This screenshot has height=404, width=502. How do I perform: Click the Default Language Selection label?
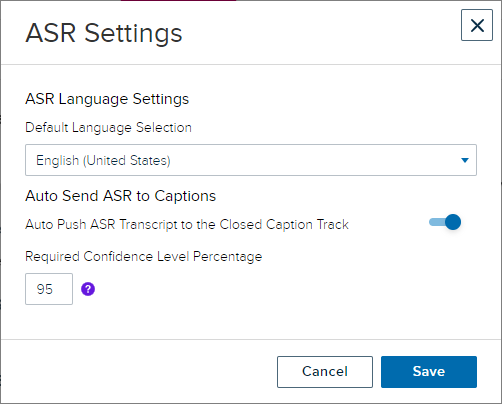[108, 128]
